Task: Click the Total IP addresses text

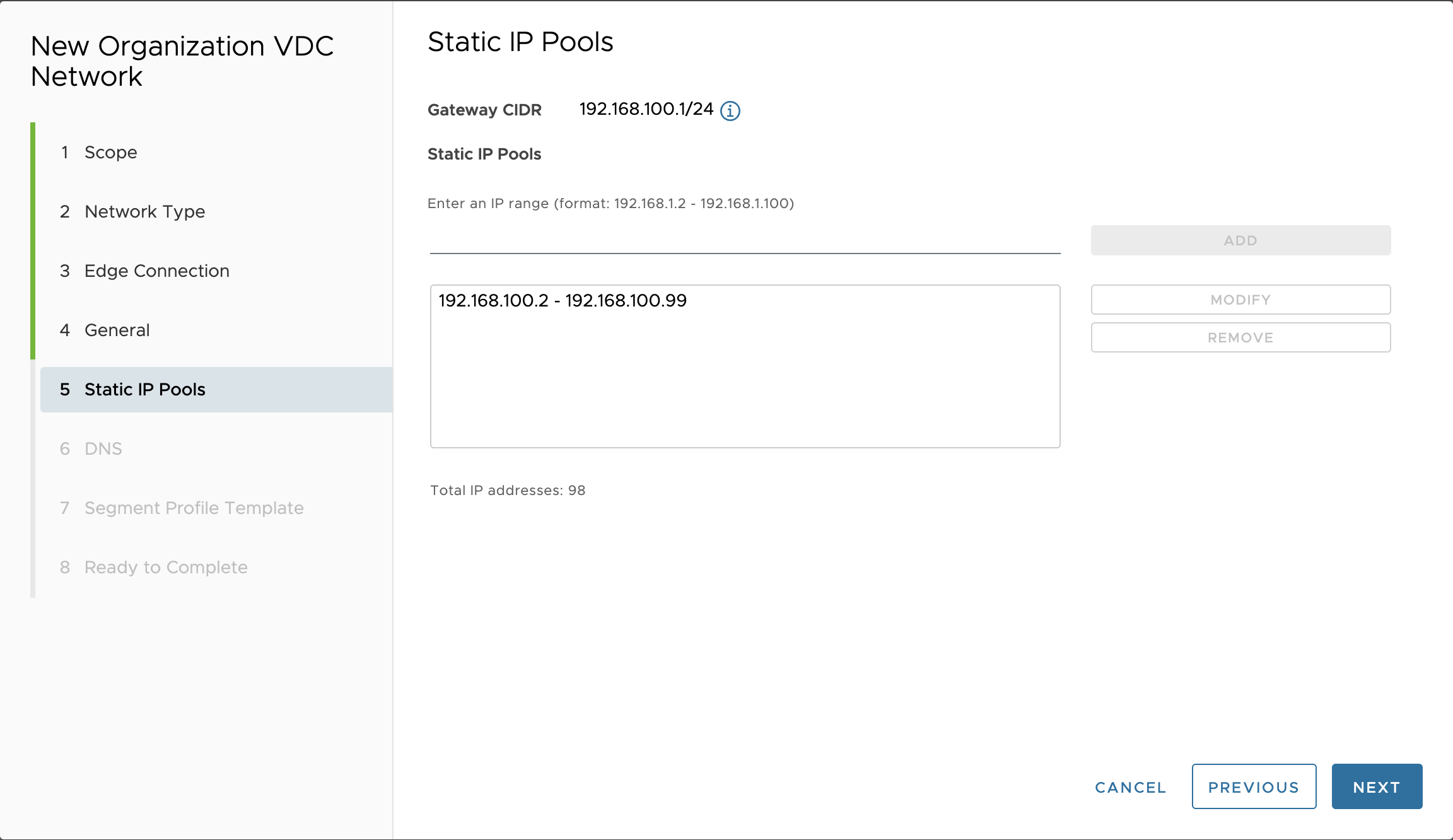Action: pyautogui.click(x=508, y=491)
